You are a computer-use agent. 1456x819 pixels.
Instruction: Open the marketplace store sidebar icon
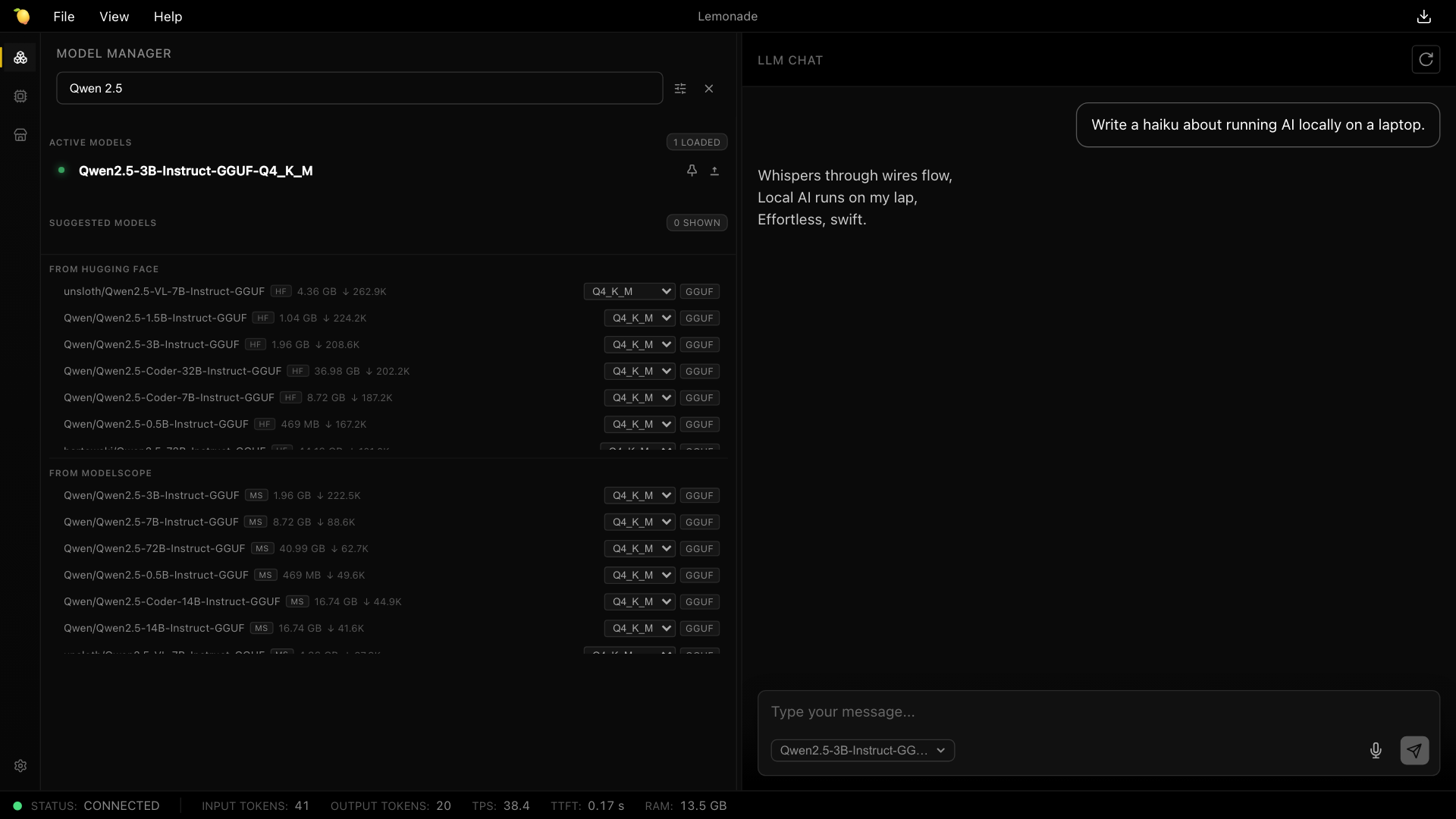point(20,135)
